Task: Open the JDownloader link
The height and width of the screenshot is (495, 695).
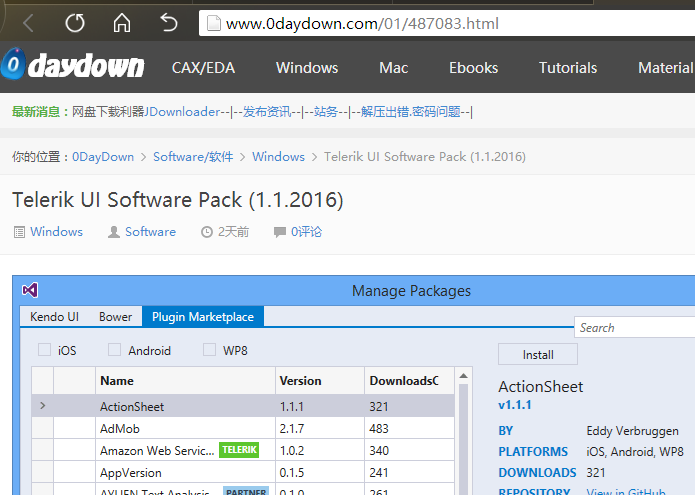Action: point(182,112)
